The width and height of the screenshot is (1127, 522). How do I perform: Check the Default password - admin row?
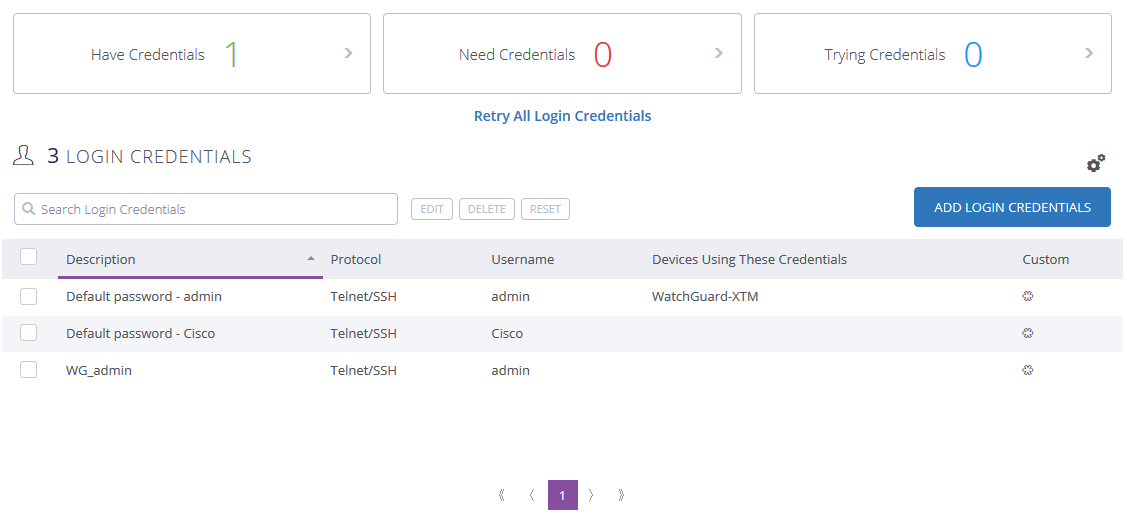29,296
